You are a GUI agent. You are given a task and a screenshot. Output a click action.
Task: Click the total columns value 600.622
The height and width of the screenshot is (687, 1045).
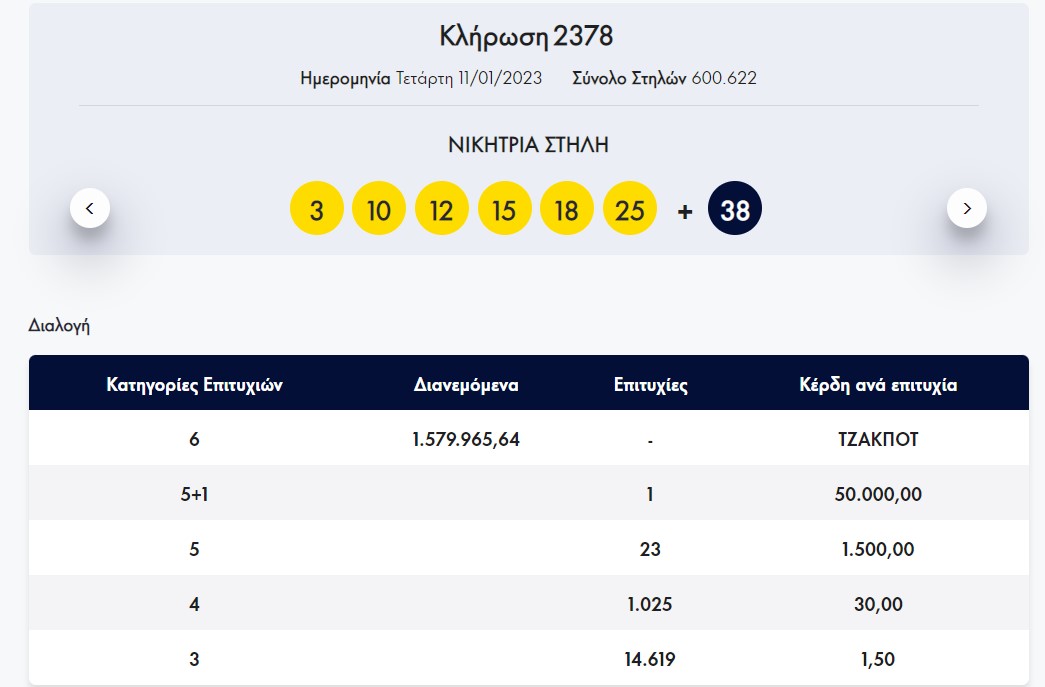[729, 78]
